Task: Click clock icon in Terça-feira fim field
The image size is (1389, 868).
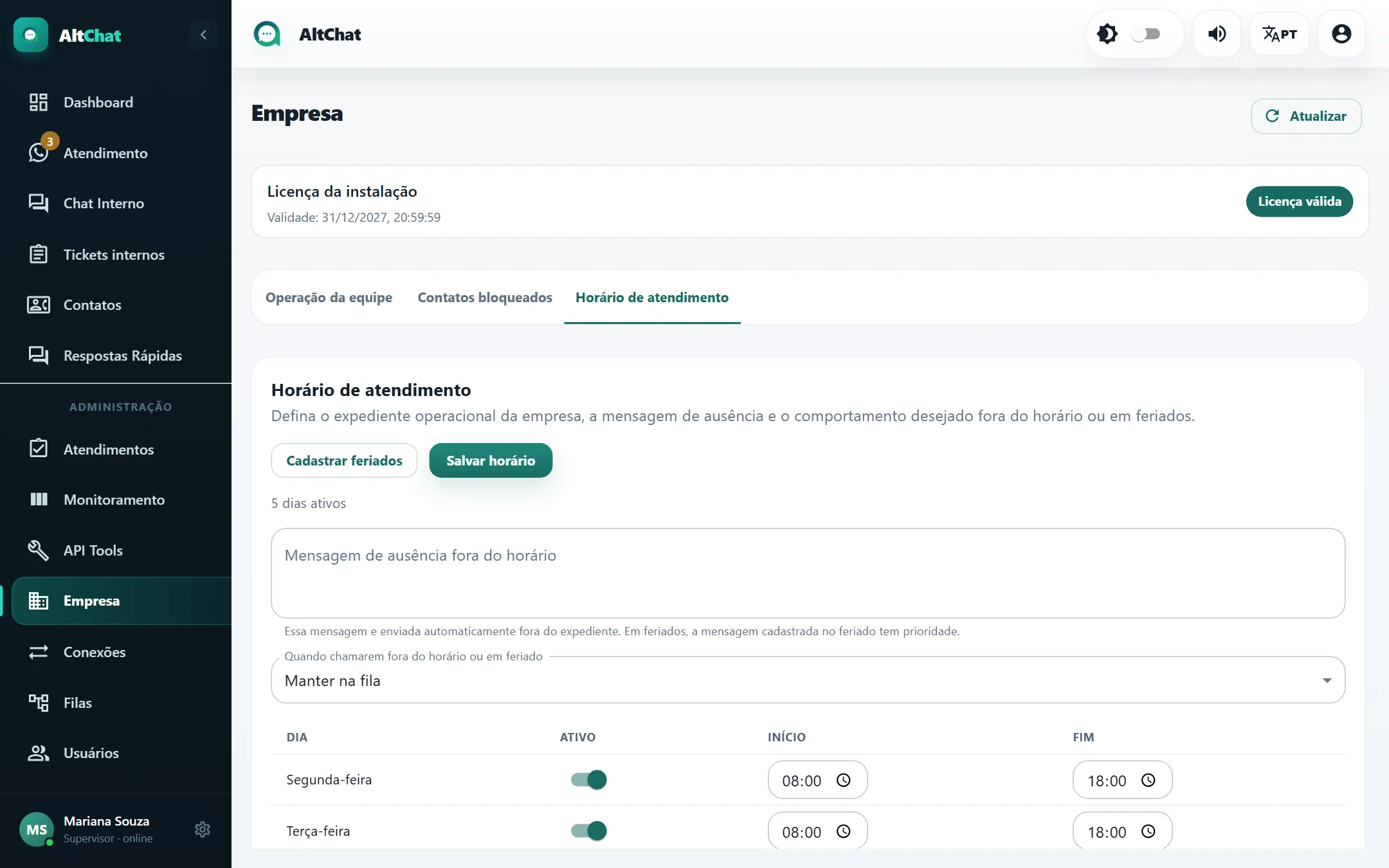Action: 1148,831
